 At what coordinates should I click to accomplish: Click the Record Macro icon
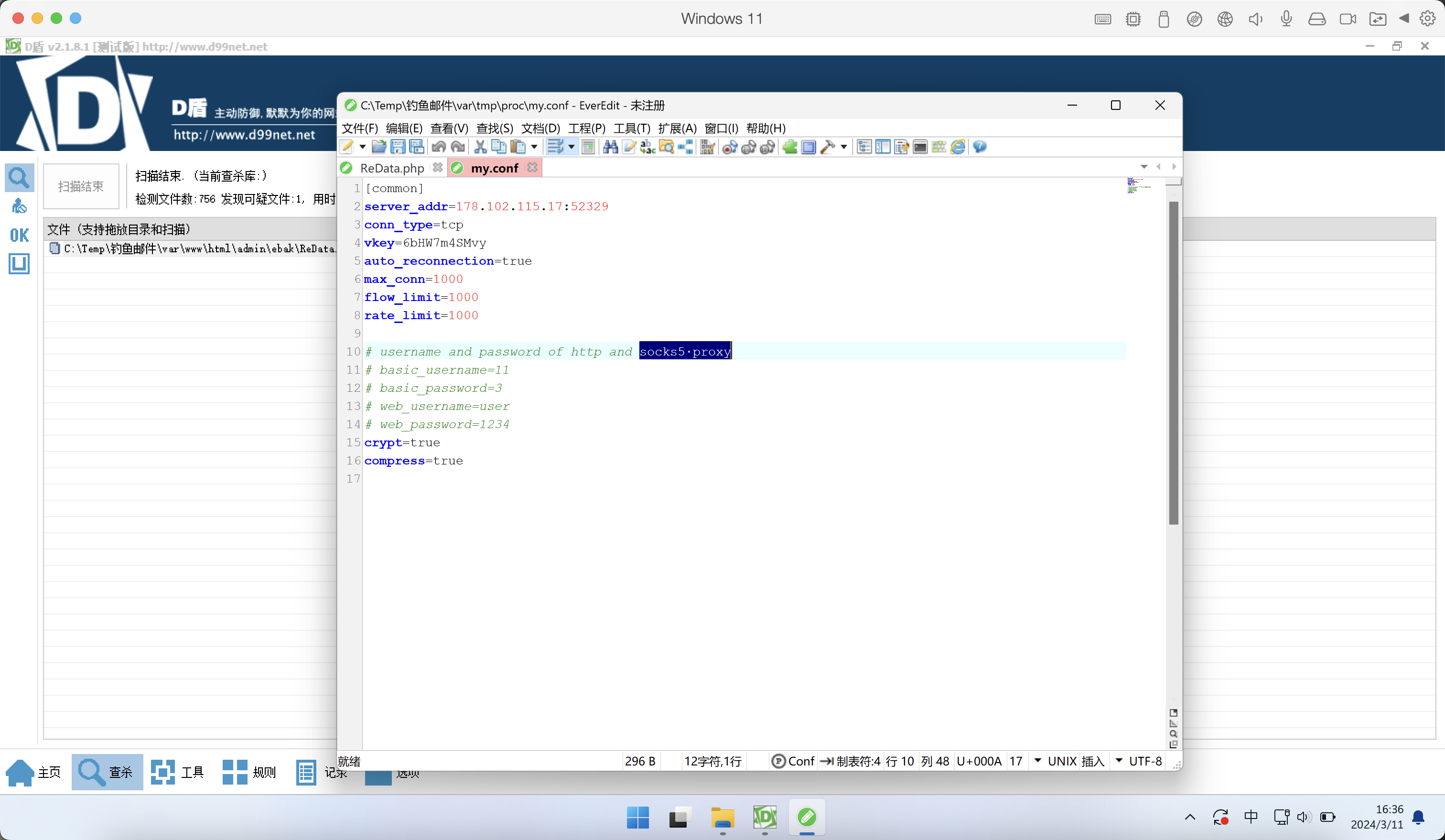tap(729, 147)
